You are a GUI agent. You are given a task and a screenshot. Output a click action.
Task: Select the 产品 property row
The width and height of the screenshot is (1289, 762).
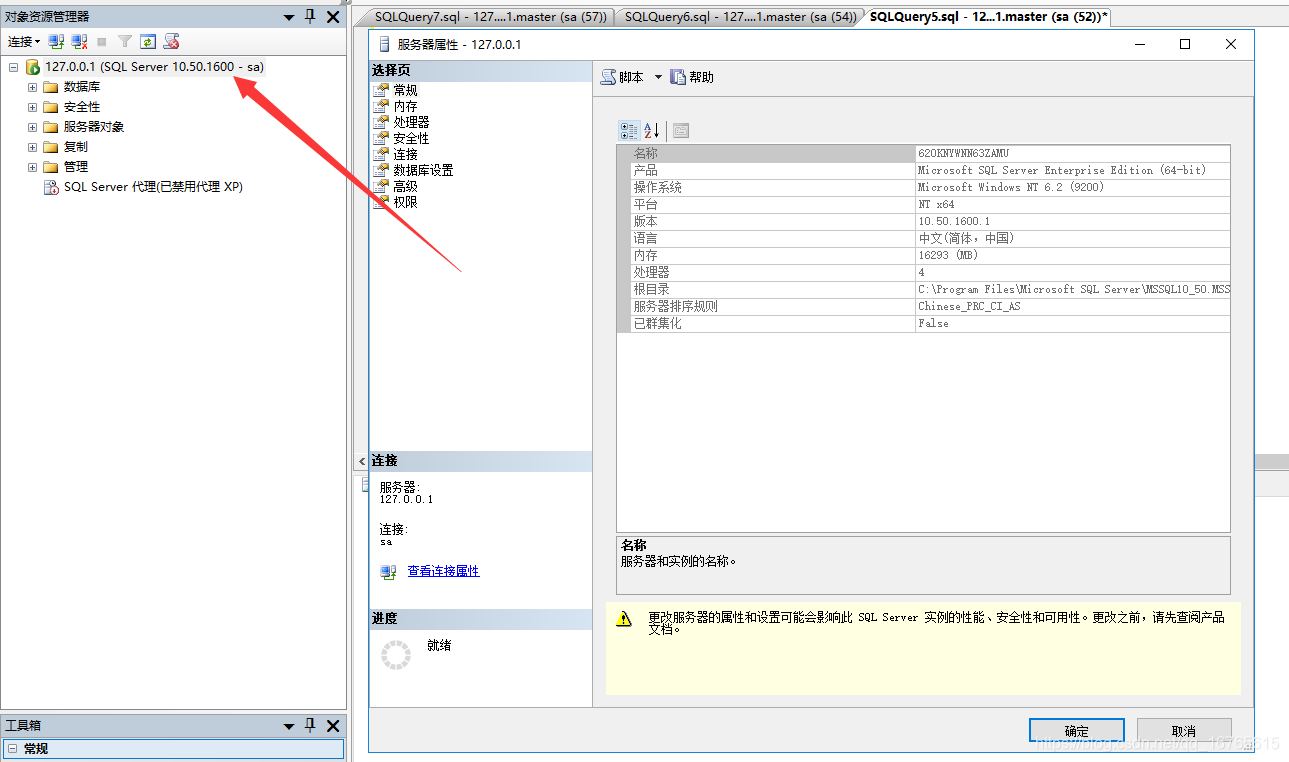[923, 171]
